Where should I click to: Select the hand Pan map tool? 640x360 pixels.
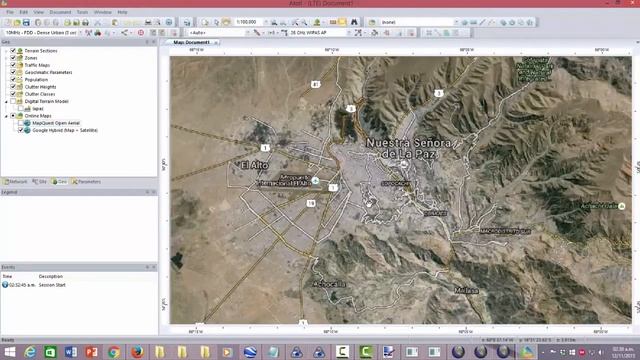(226, 22)
